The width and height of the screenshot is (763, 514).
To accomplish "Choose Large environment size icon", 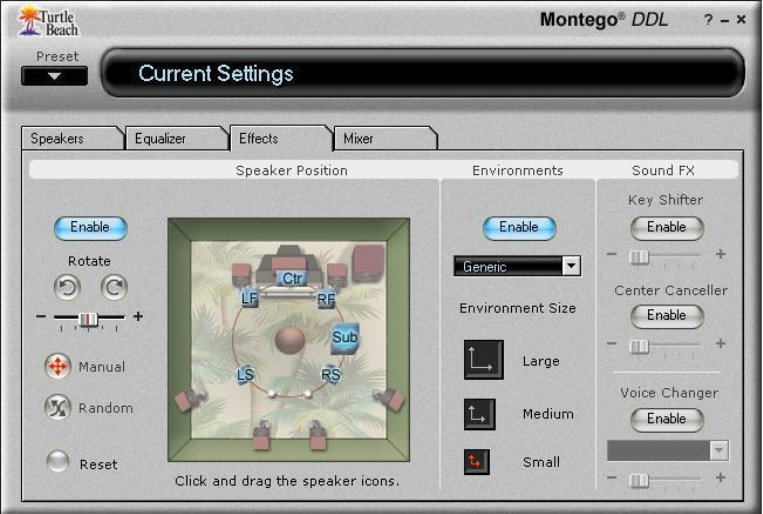I will point(484,360).
